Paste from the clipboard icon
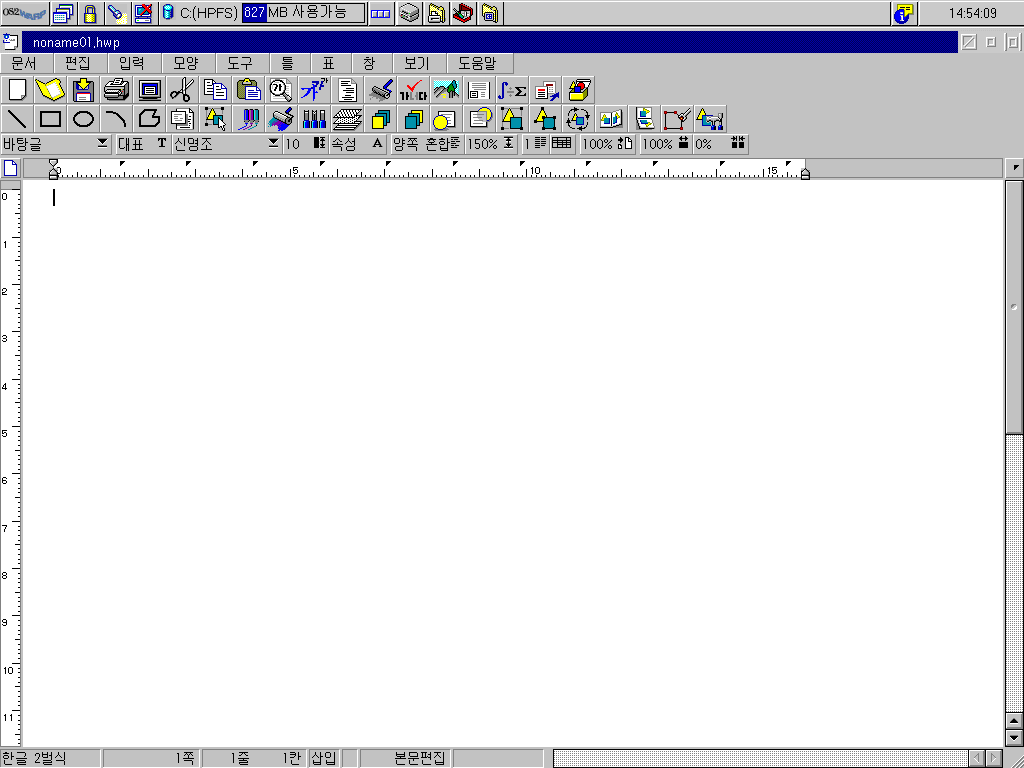The image size is (1024, 768). click(x=248, y=90)
